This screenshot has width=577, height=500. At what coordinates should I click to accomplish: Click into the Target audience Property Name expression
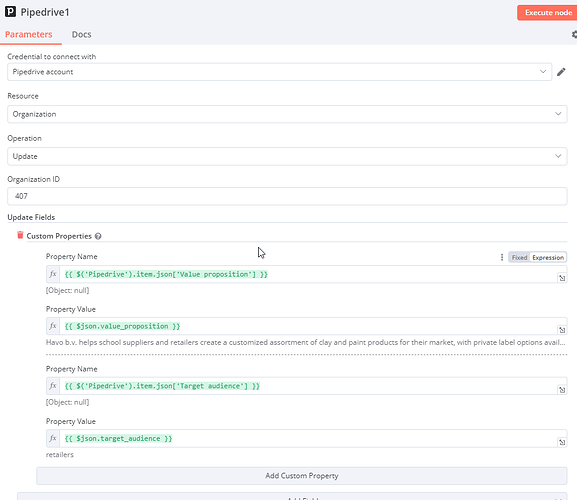[x=308, y=386]
